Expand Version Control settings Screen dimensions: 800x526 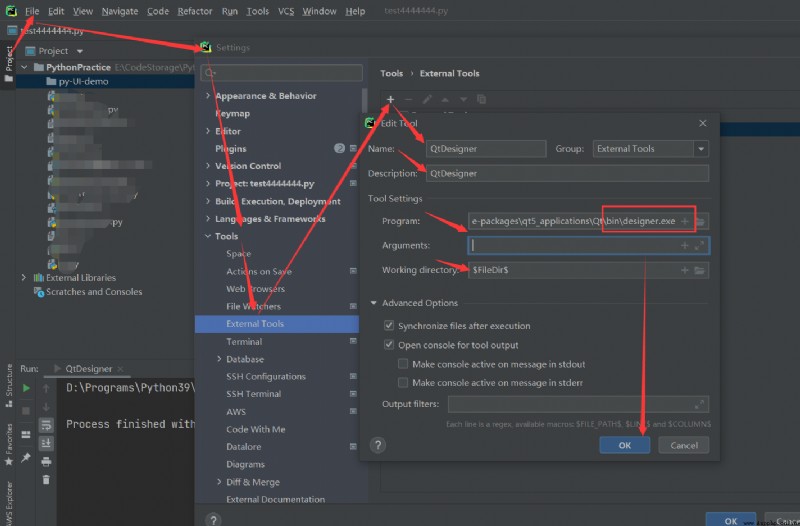click(x=208, y=166)
